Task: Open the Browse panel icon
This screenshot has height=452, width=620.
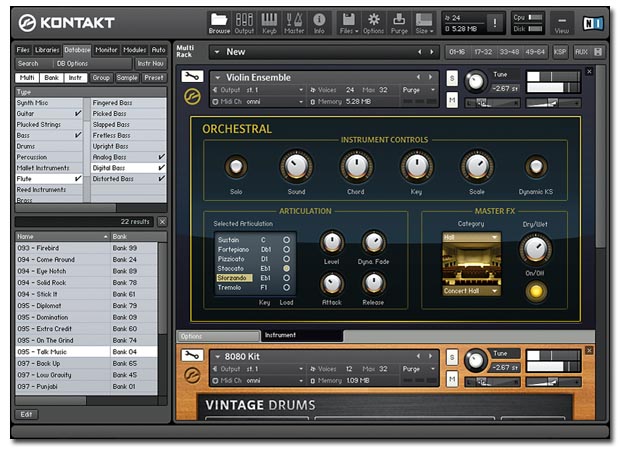Action: click(219, 22)
